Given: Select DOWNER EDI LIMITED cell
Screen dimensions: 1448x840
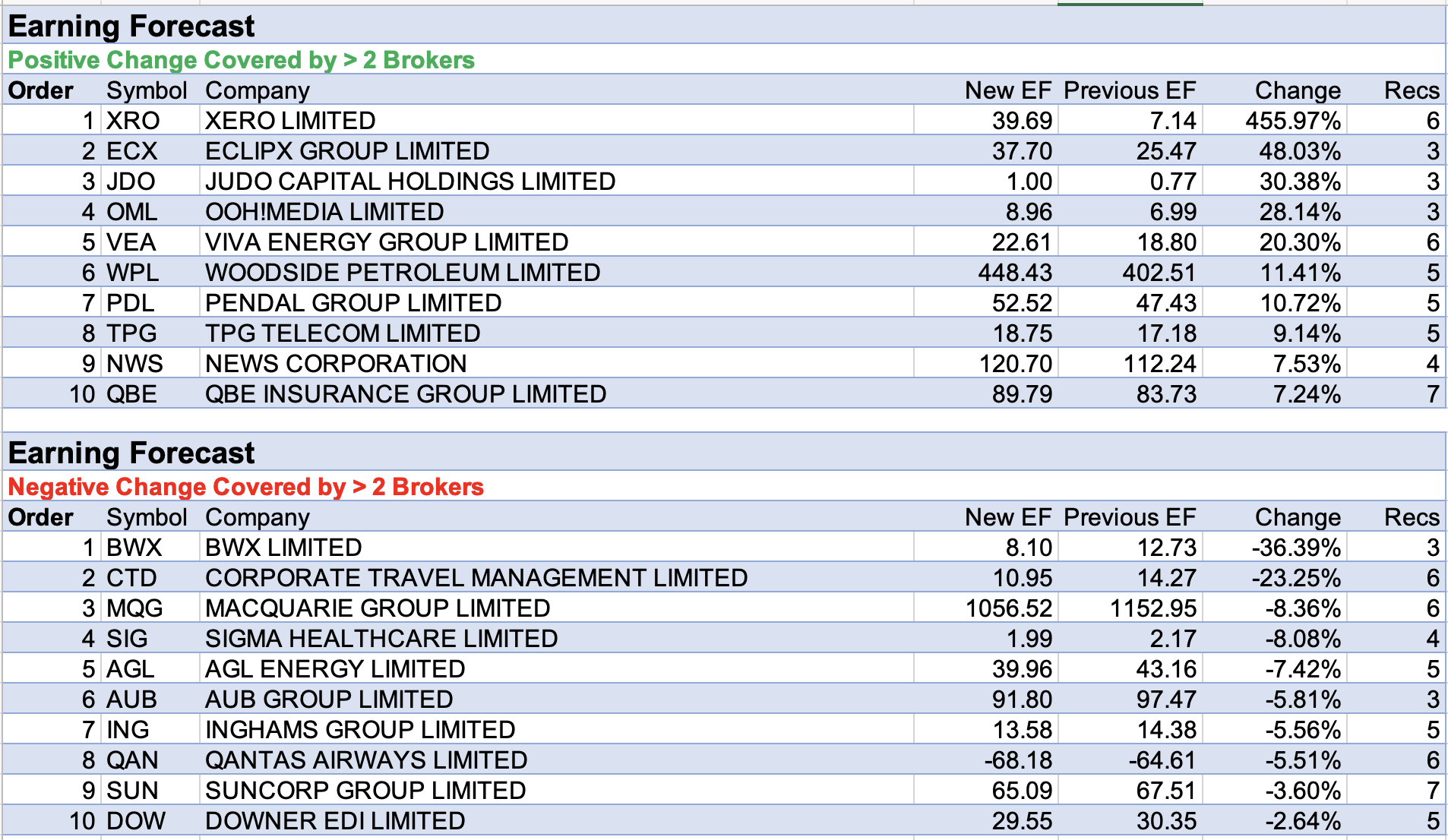Looking at the screenshot, I should [x=335, y=821].
